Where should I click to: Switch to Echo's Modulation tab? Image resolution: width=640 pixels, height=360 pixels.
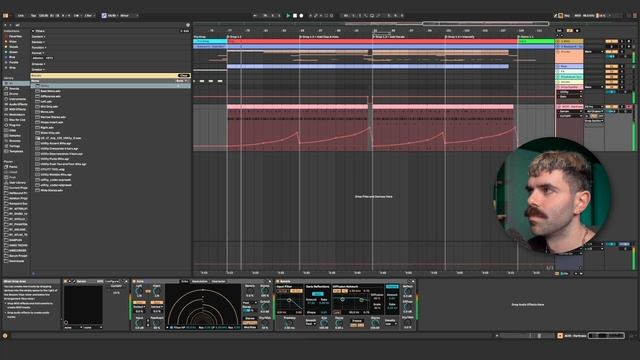tap(199, 282)
